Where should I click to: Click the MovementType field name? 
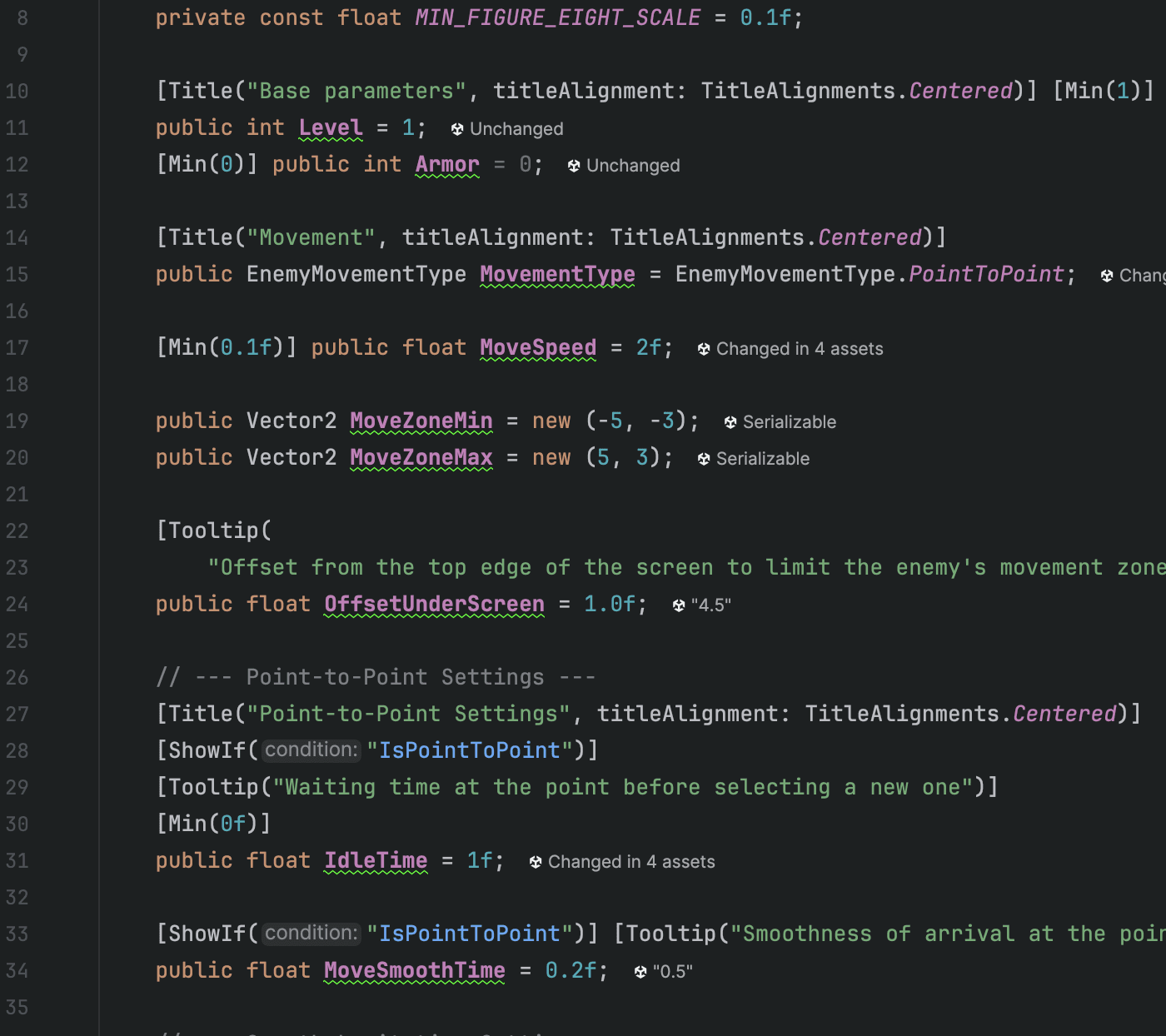pos(557,274)
